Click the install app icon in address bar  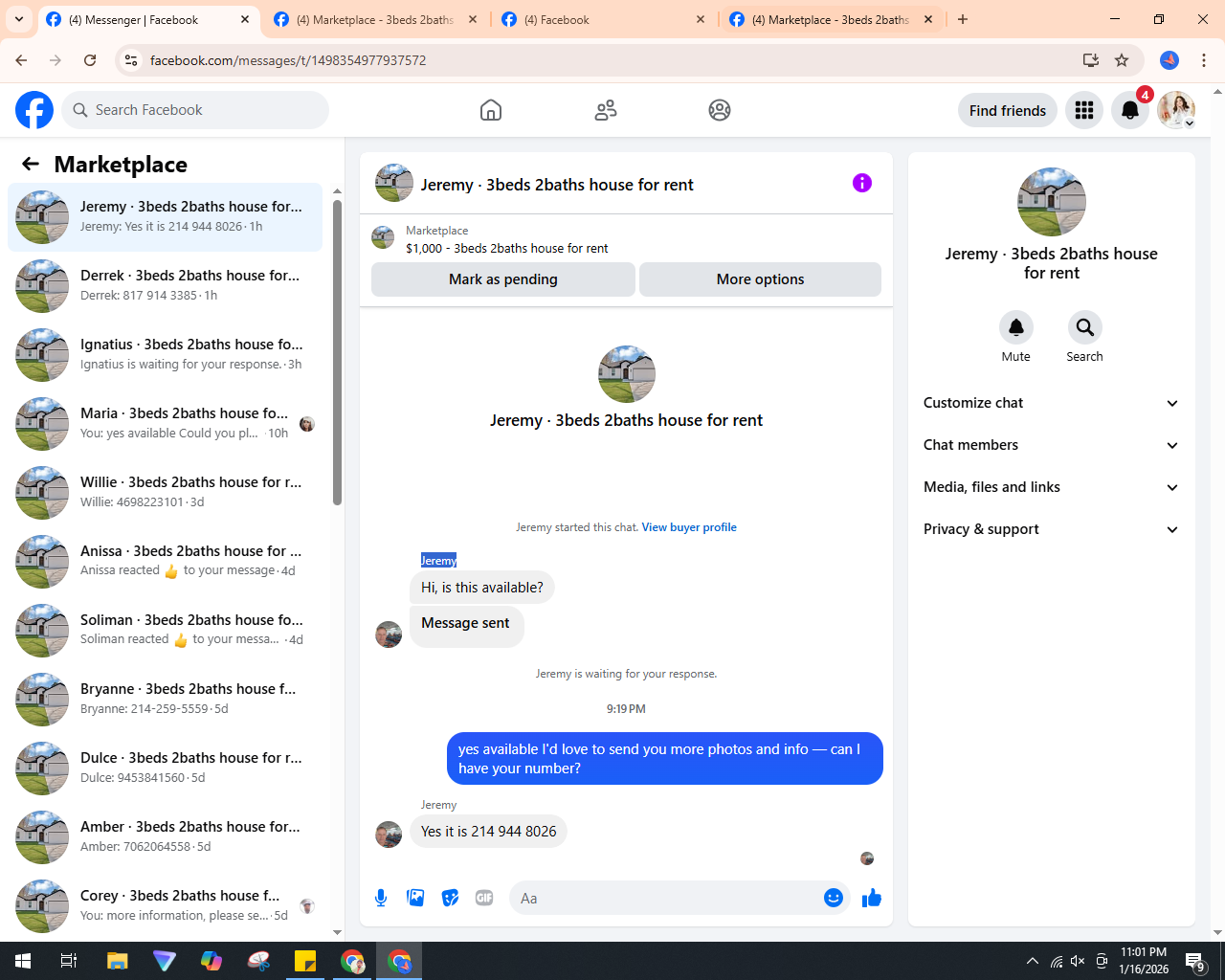point(1091,60)
